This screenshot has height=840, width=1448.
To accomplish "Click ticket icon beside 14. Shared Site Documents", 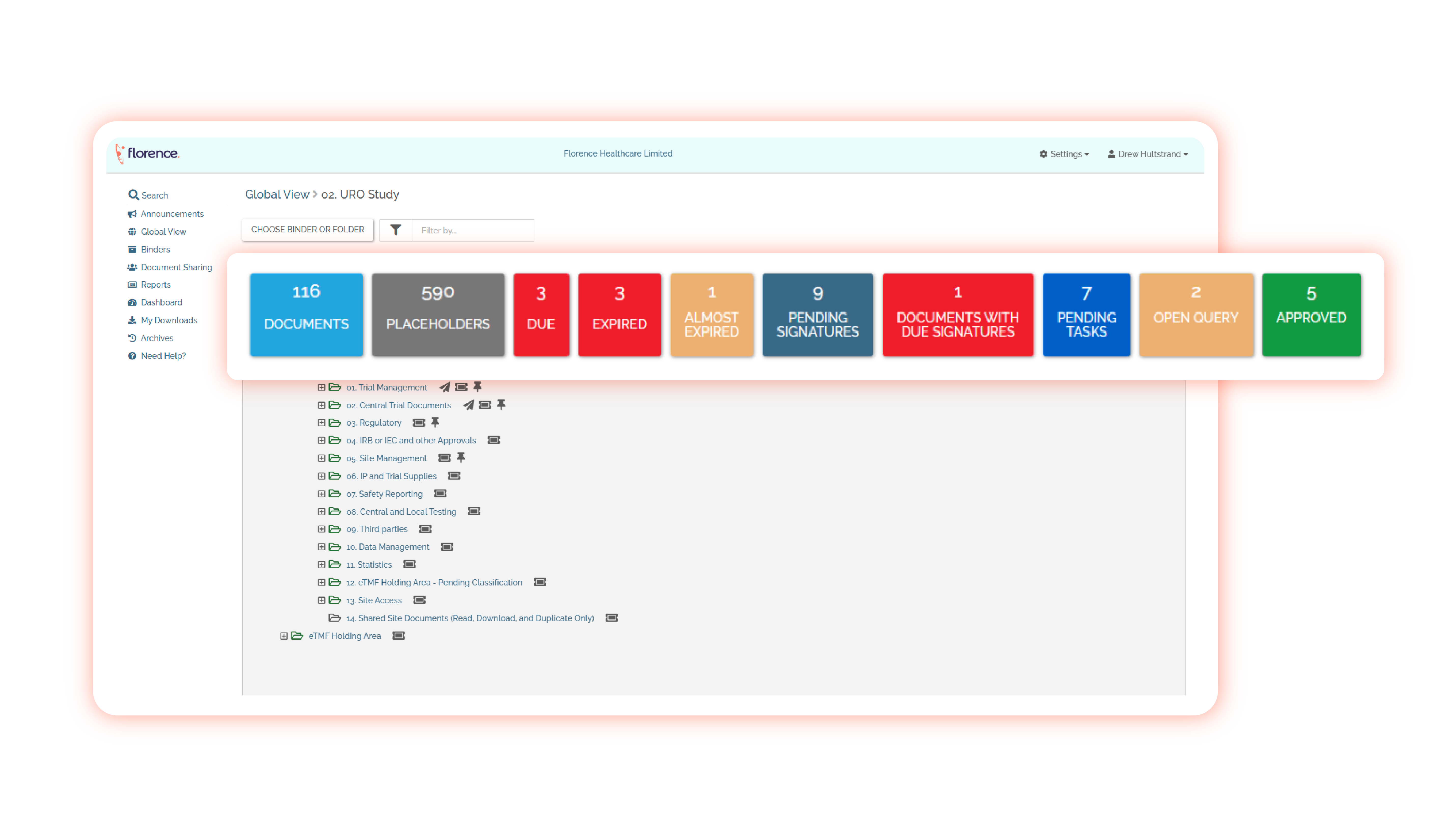I will 611,618.
